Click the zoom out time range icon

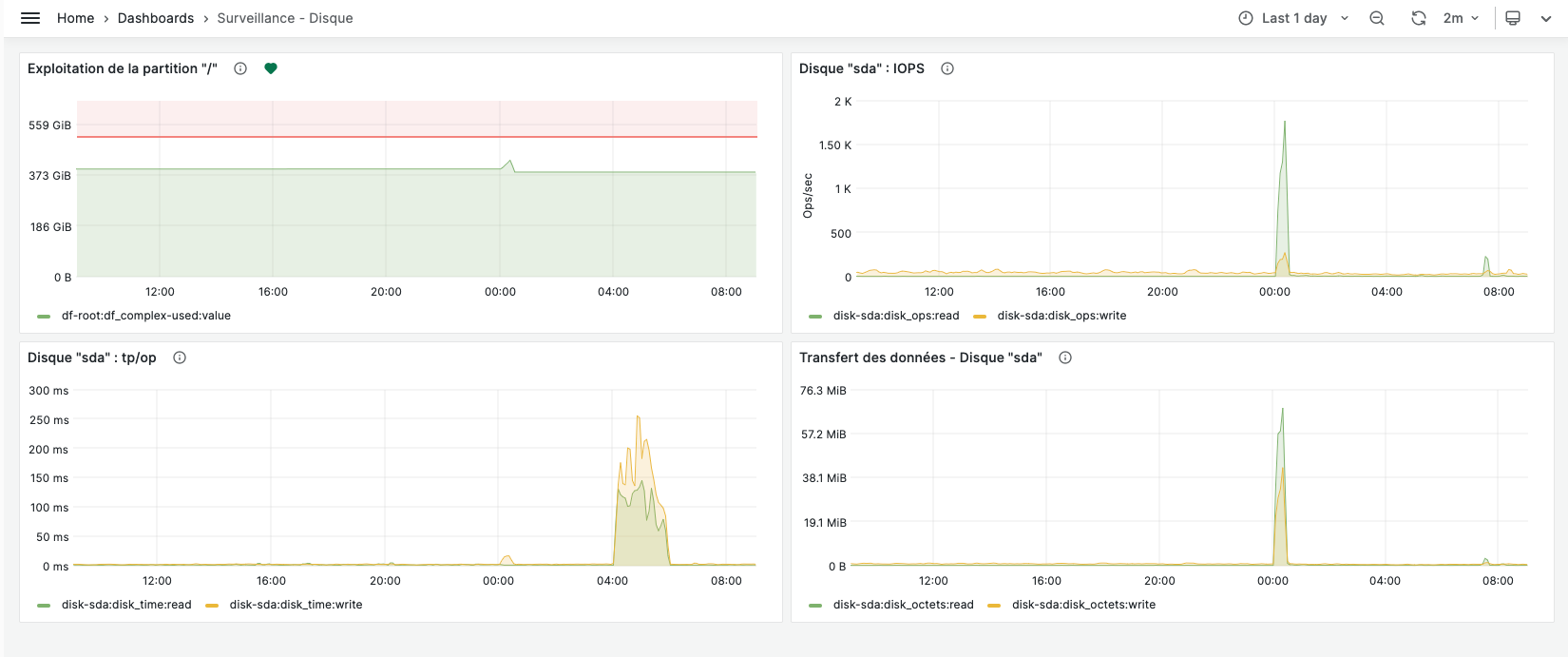(1376, 18)
